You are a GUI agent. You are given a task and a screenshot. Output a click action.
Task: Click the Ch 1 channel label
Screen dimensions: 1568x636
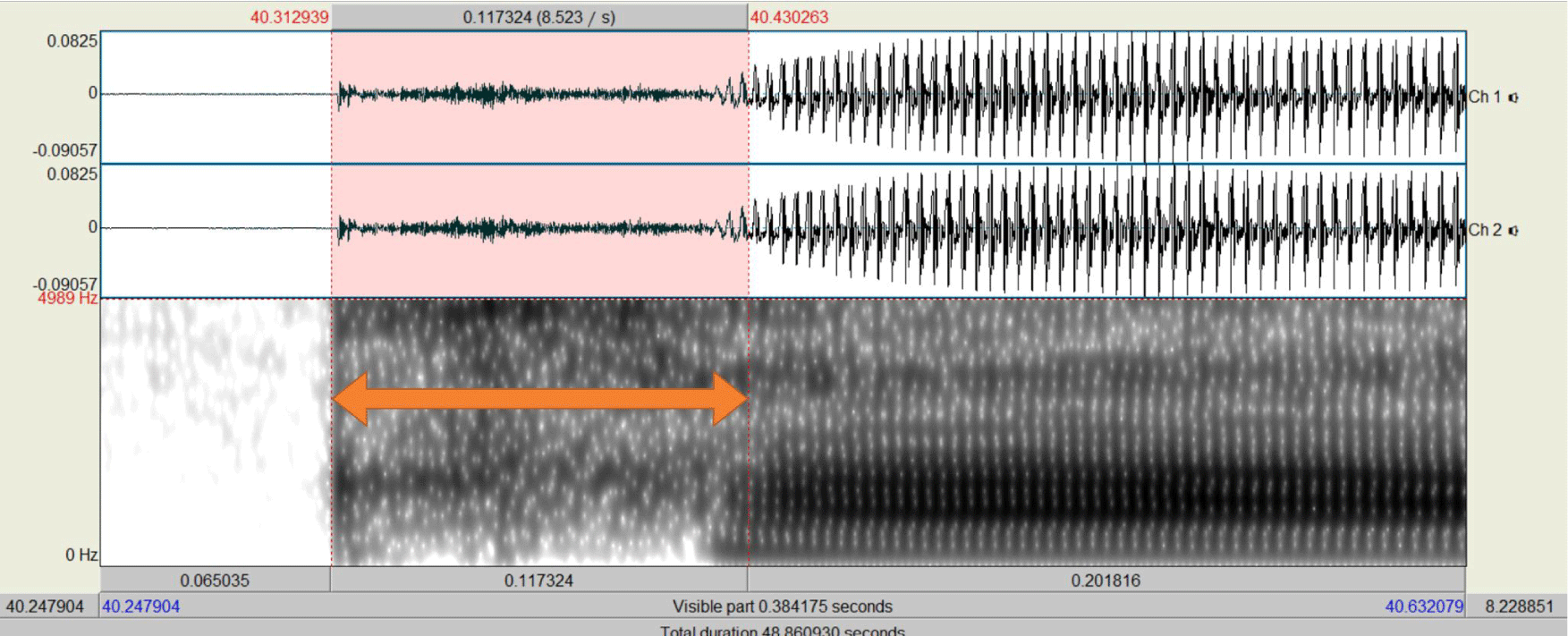1486,97
